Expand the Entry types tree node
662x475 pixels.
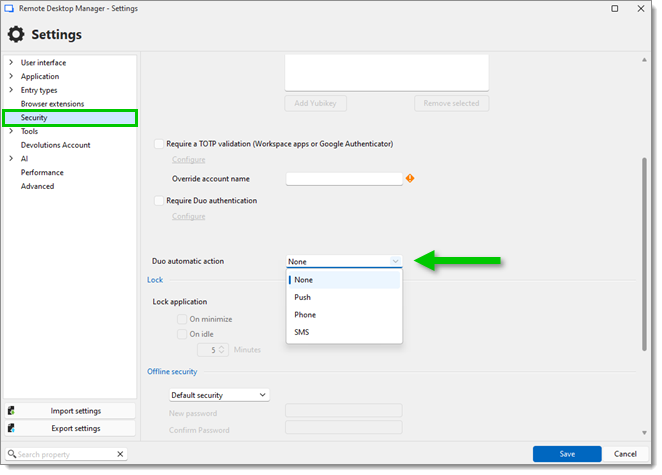point(11,90)
